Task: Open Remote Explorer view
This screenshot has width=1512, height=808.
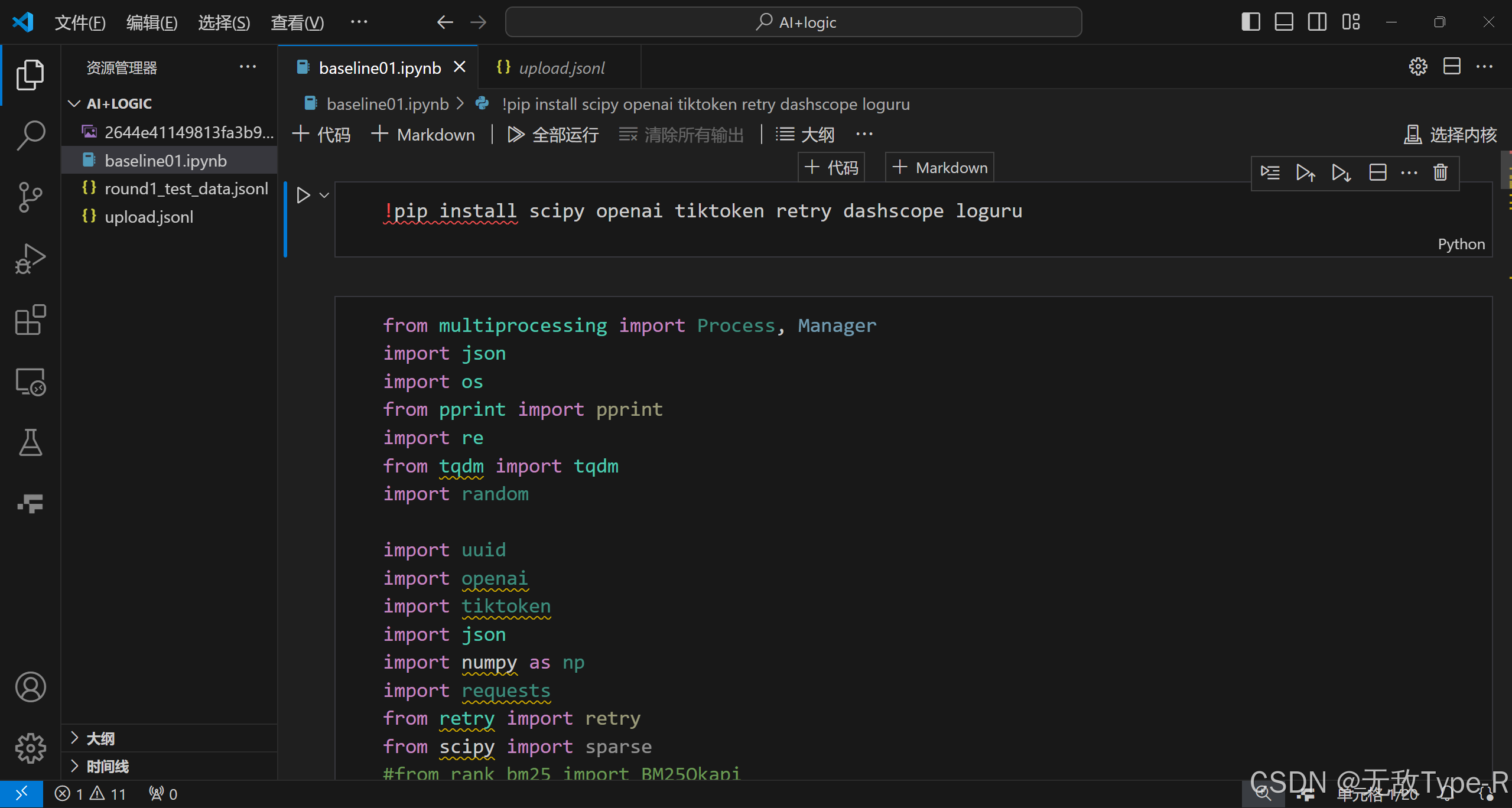Action: tap(30, 382)
